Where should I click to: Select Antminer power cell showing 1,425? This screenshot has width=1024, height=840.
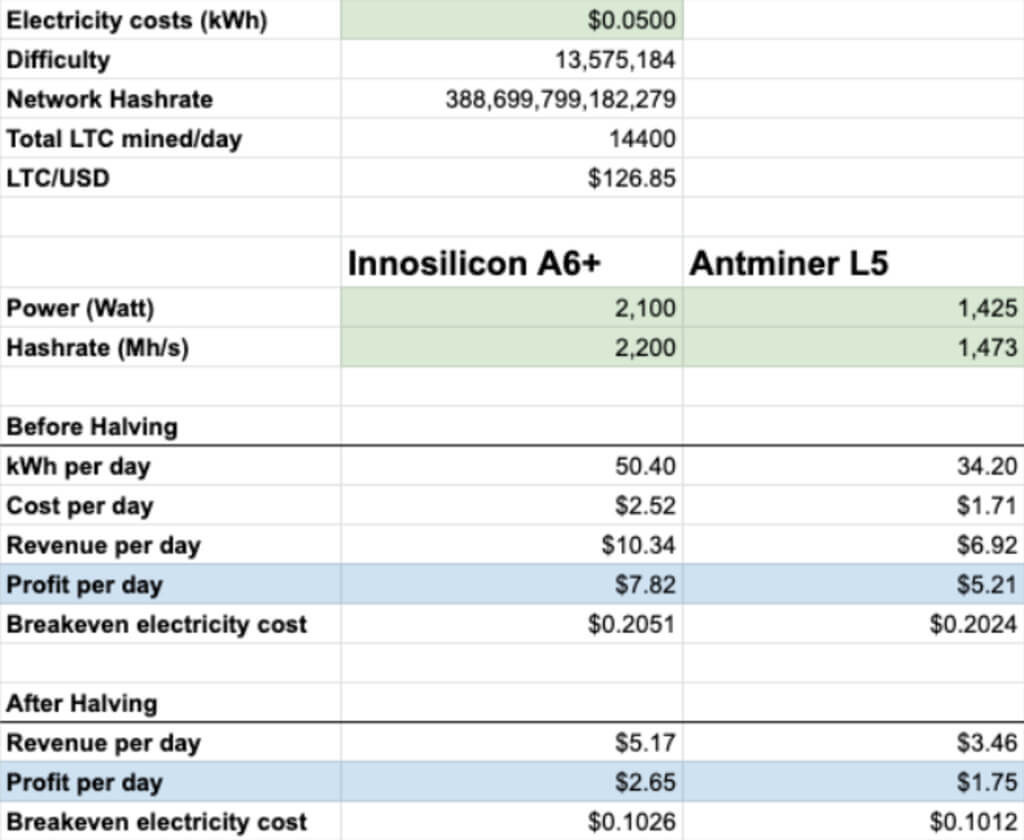pyautogui.click(x=853, y=308)
